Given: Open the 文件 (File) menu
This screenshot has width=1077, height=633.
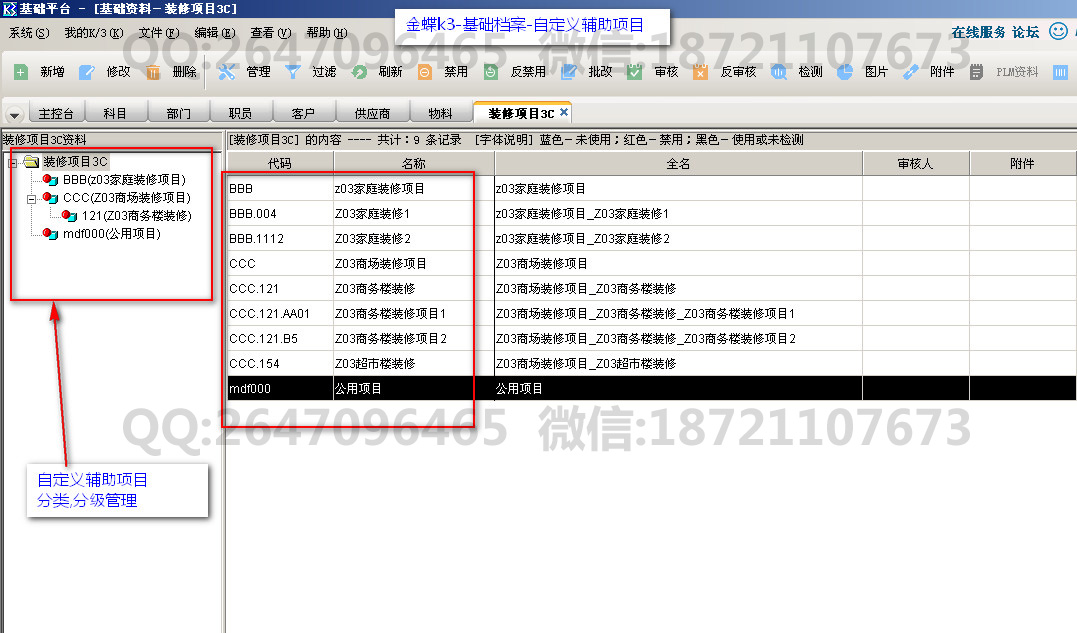Looking at the screenshot, I should pos(157,33).
